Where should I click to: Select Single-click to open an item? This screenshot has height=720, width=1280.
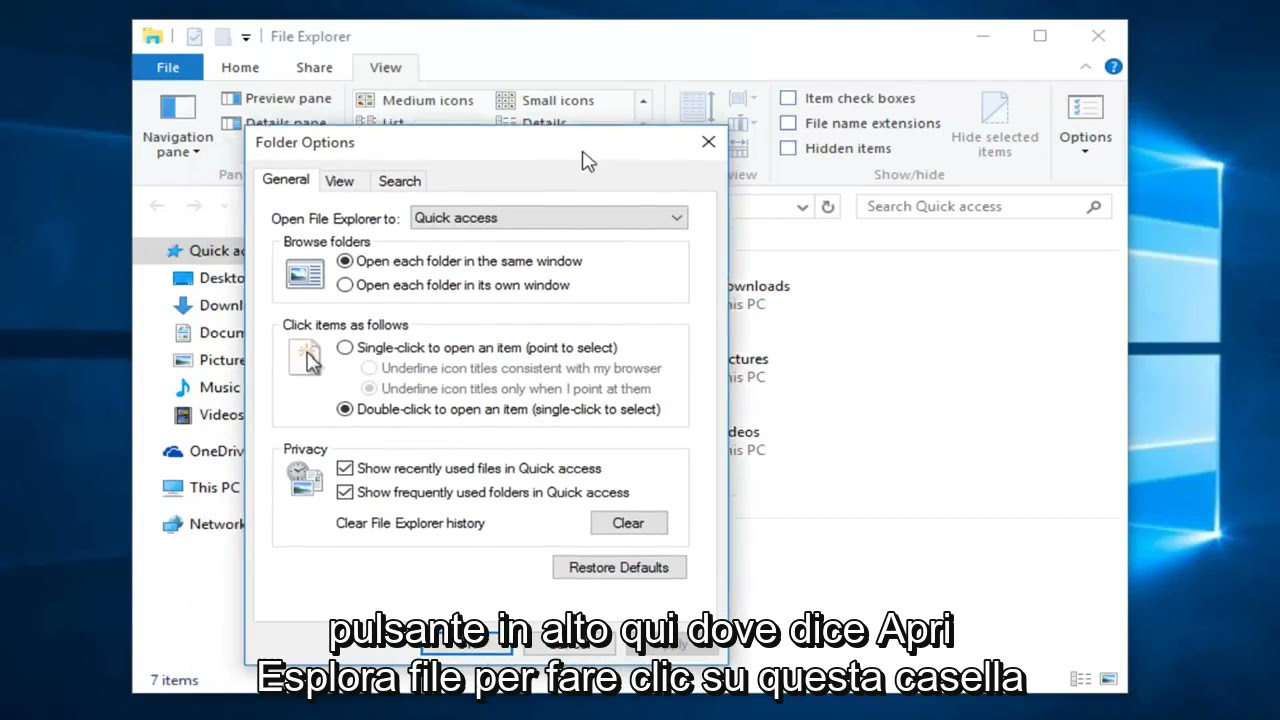pyautogui.click(x=345, y=348)
